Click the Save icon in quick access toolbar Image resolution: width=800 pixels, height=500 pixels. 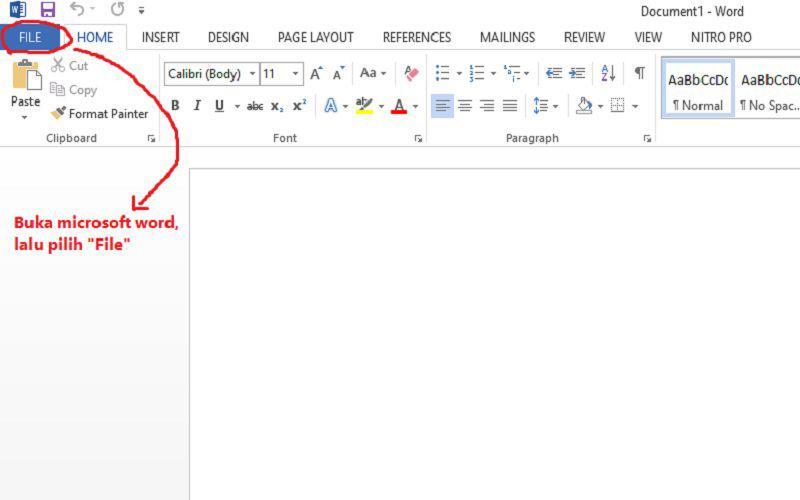(x=48, y=10)
